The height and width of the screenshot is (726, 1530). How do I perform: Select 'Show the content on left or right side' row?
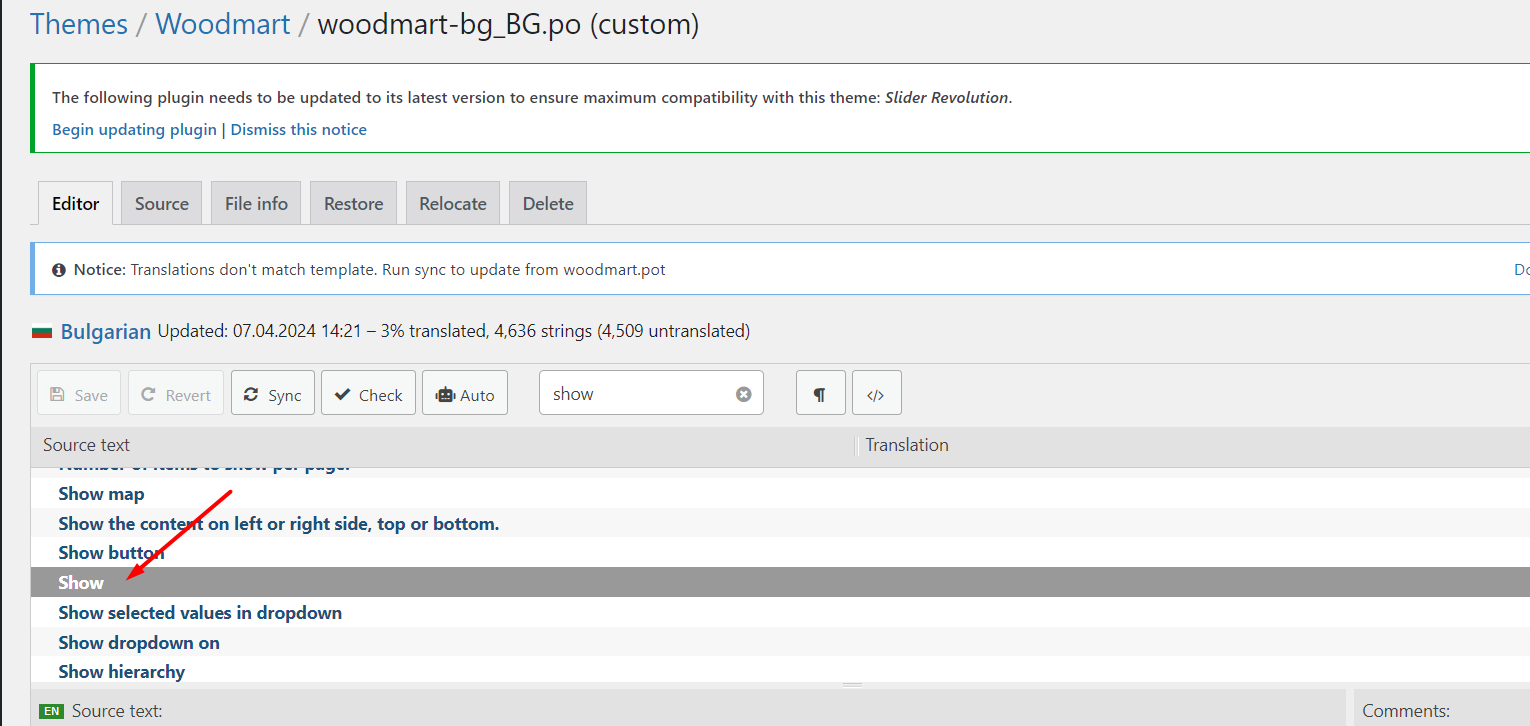click(780, 523)
